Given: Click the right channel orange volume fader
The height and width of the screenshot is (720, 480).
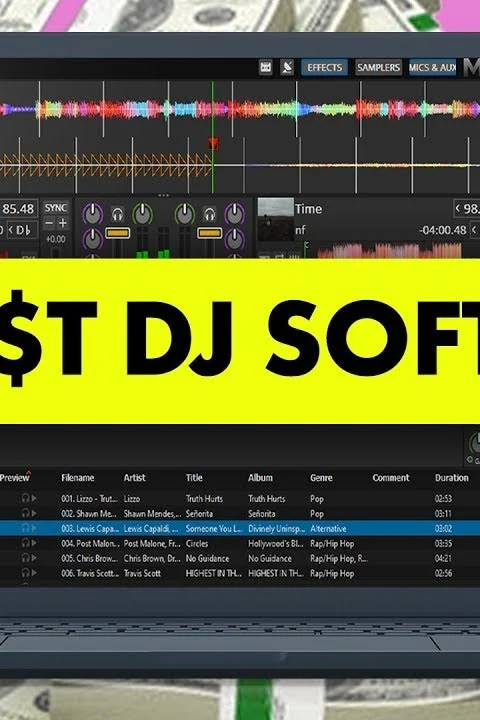Looking at the screenshot, I should (x=209, y=233).
